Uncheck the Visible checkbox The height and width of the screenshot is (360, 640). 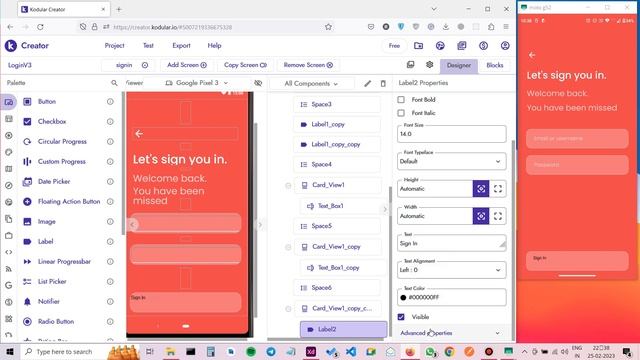[x=401, y=317]
